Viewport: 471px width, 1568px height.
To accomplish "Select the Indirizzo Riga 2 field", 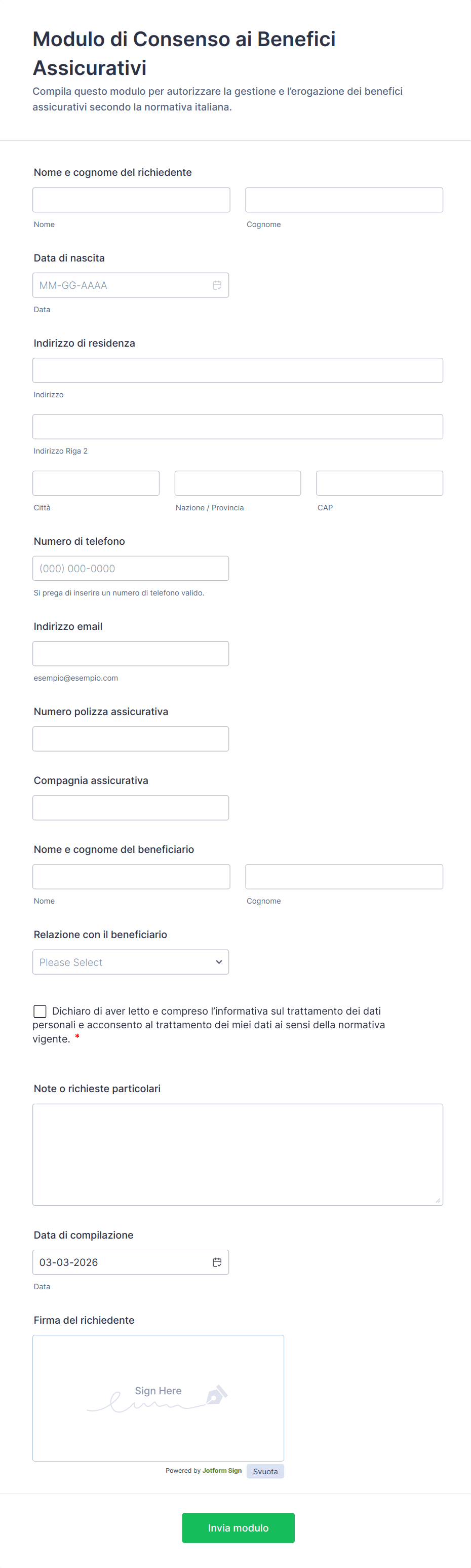I will click(x=238, y=427).
